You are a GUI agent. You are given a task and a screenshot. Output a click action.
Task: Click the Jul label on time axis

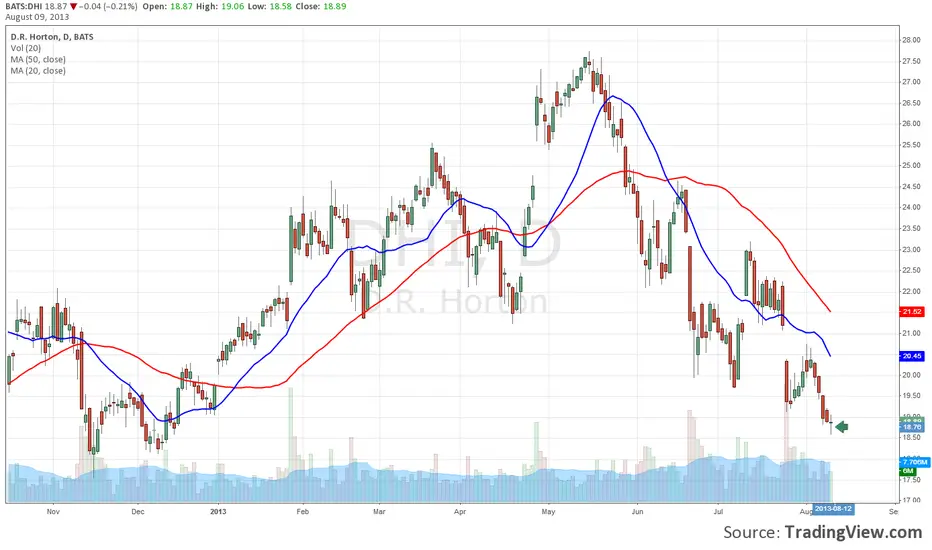coord(718,511)
